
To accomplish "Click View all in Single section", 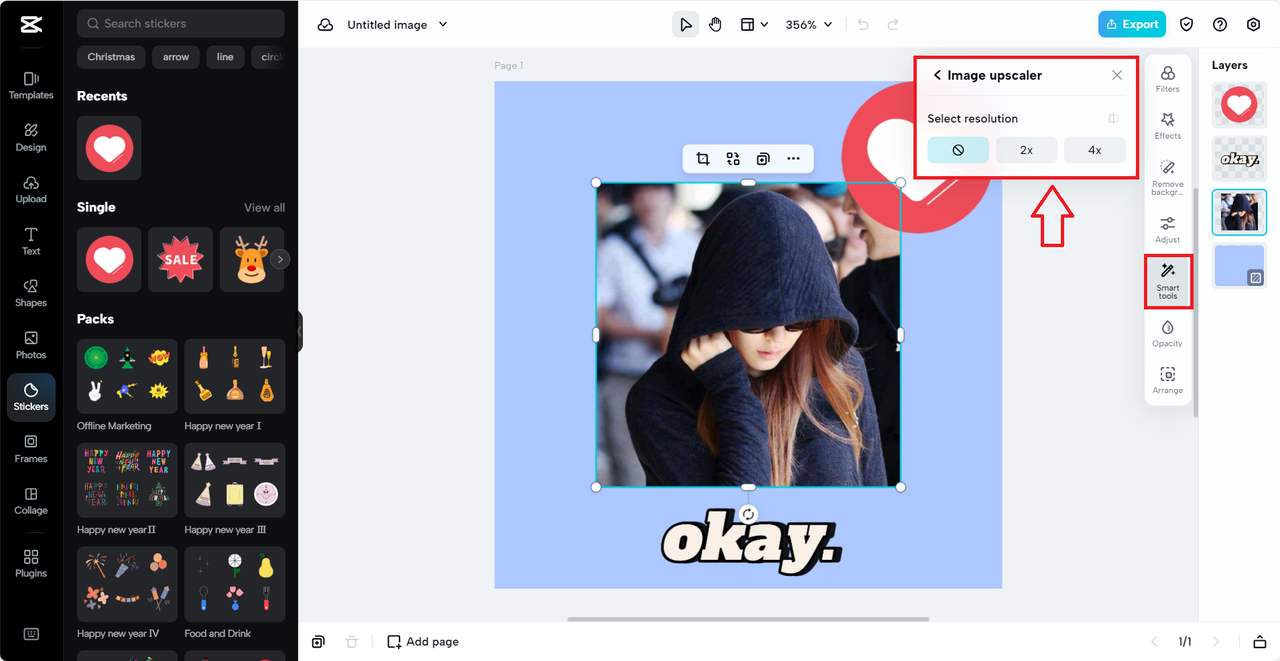I will click(x=264, y=208).
